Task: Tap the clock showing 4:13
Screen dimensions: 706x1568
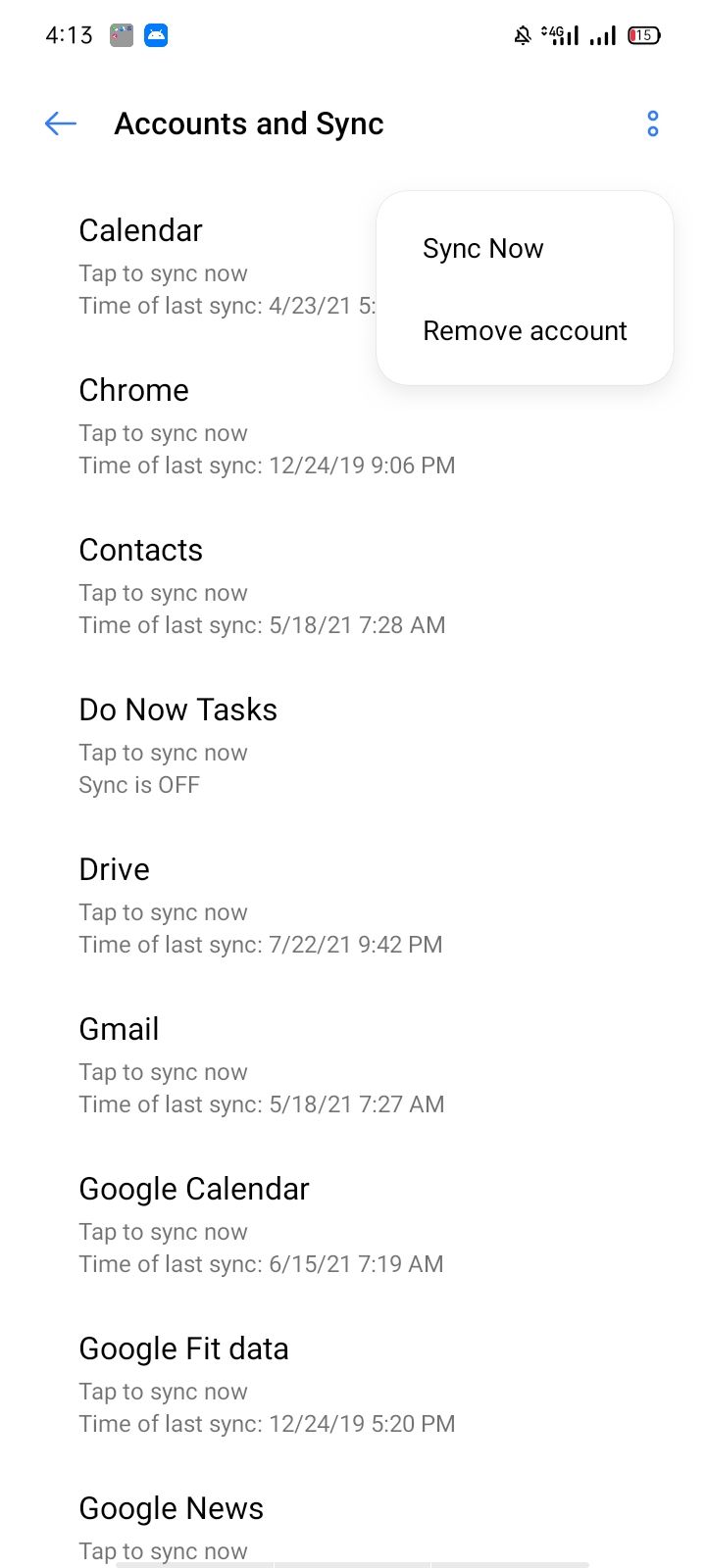Action: 69,36
